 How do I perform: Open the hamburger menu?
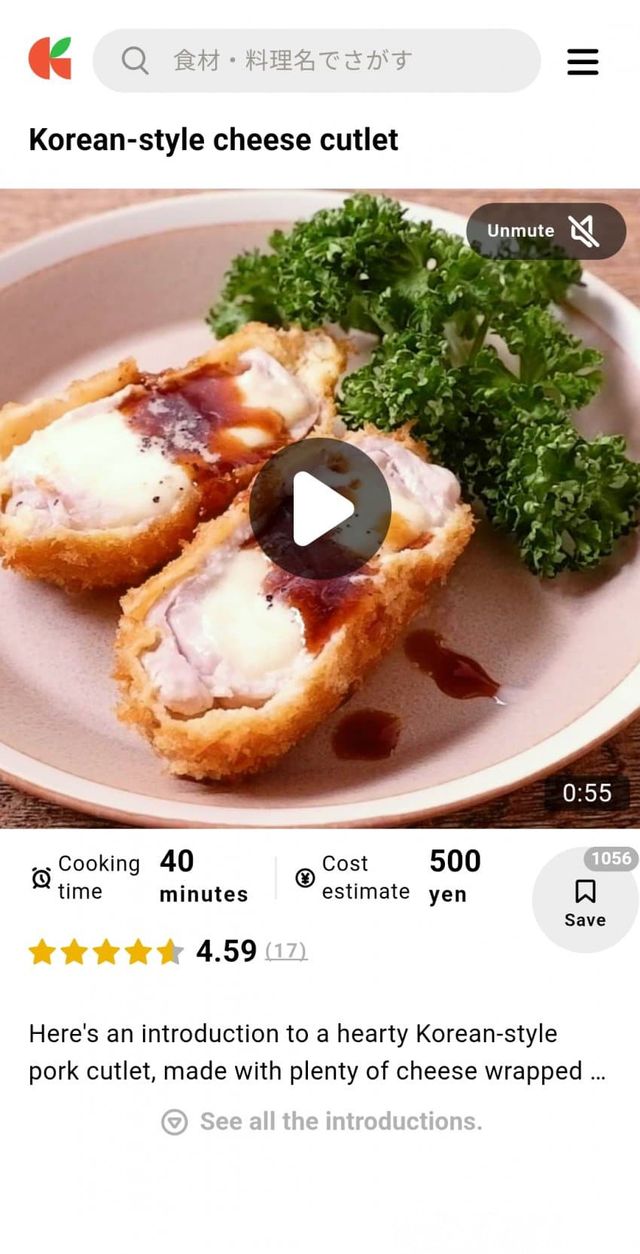(583, 61)
